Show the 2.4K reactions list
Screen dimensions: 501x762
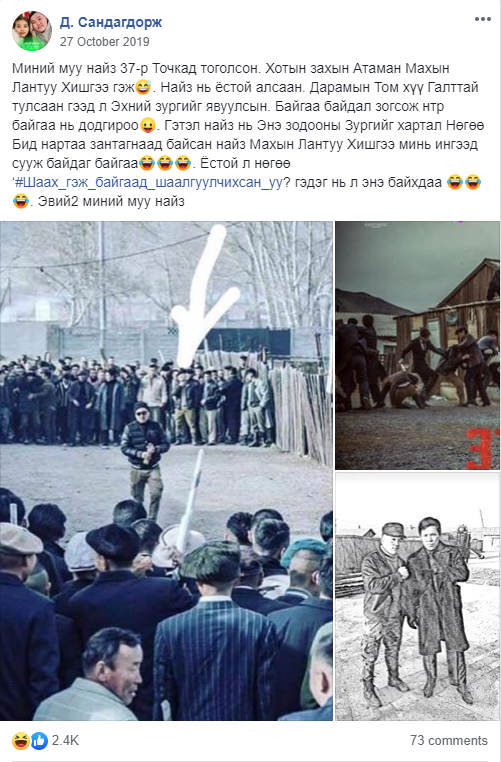click(x=65, y=740)
